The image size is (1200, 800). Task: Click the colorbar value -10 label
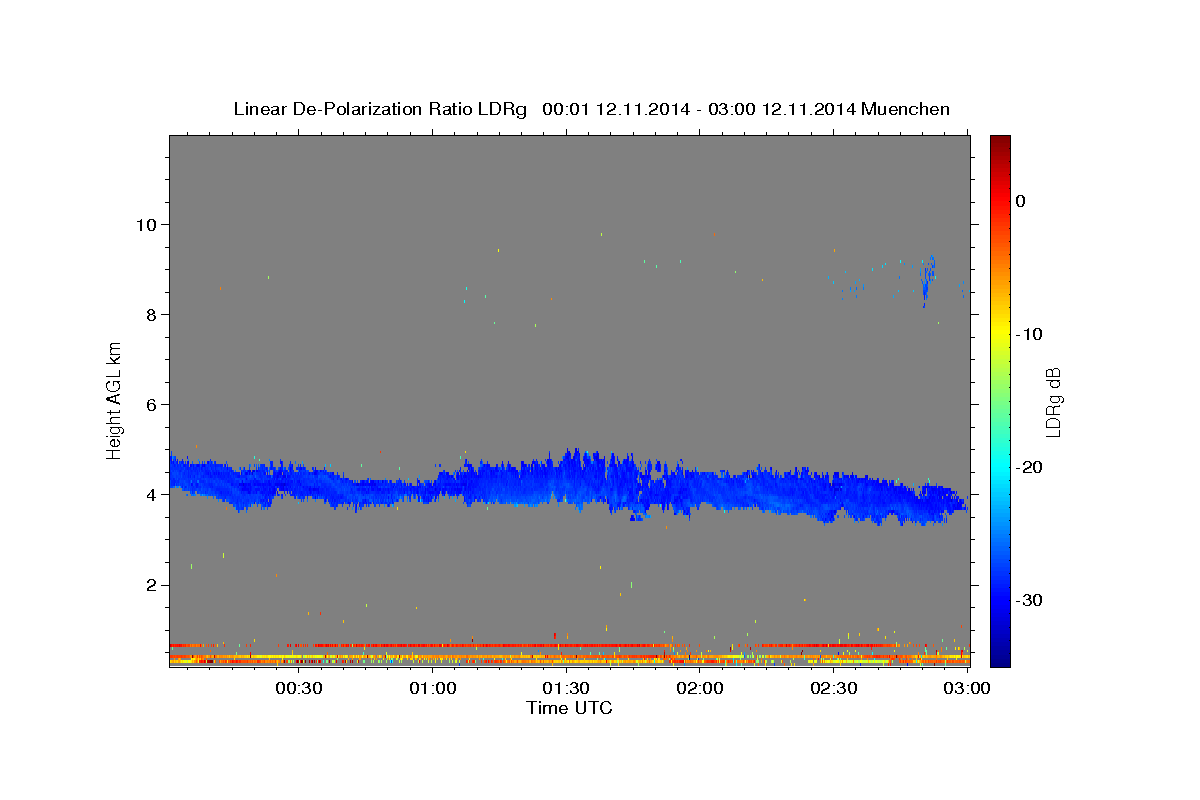[x=1029, y=334]
